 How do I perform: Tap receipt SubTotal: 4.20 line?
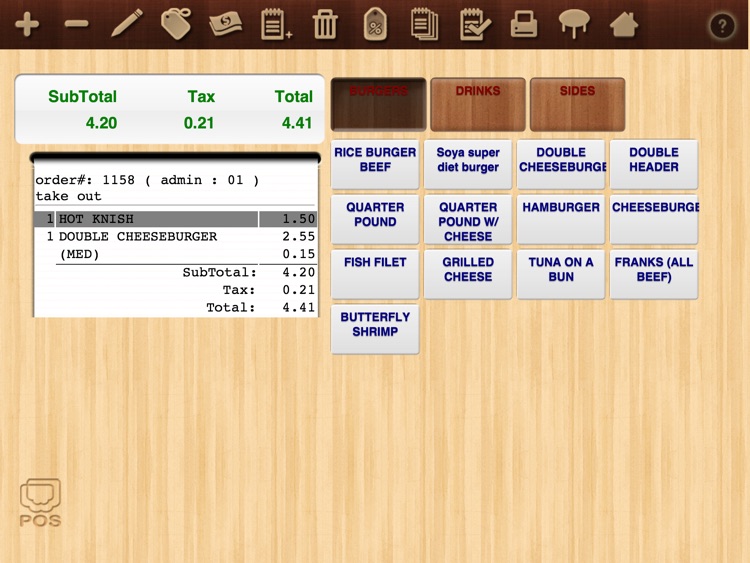pos(249,272)
